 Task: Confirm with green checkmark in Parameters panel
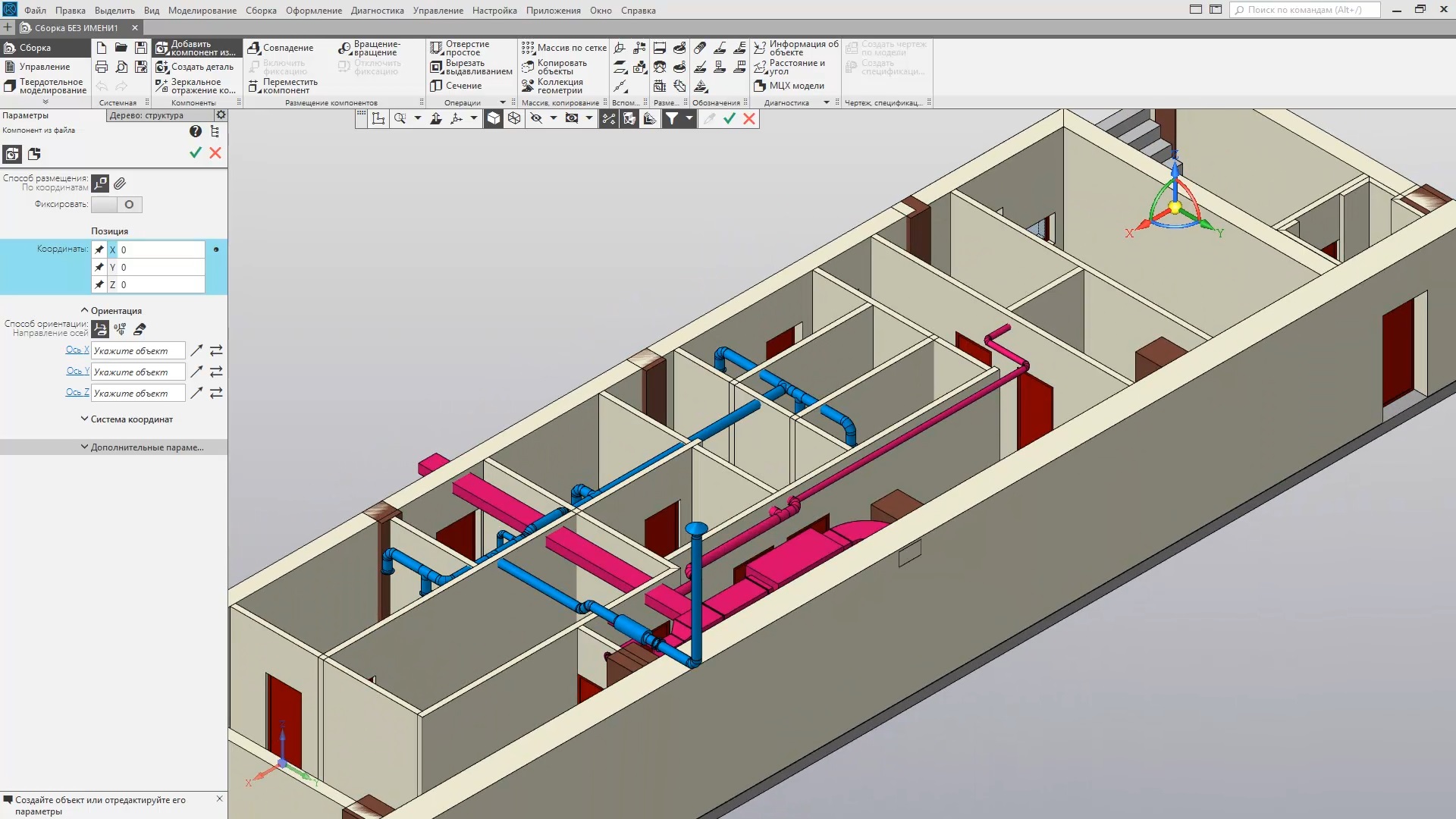click(x=196, y=152)
